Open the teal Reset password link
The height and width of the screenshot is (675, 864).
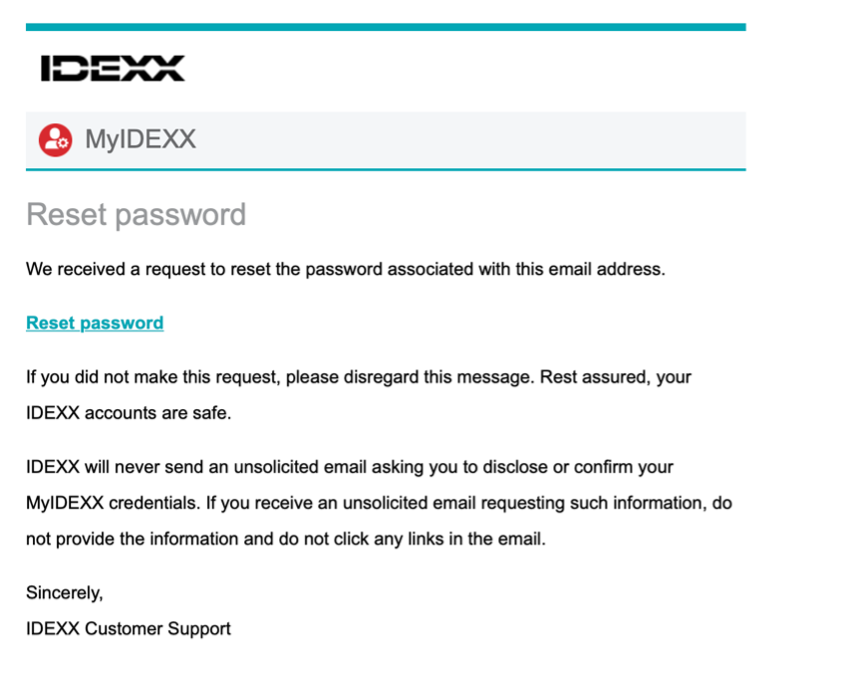pos(95,323)
